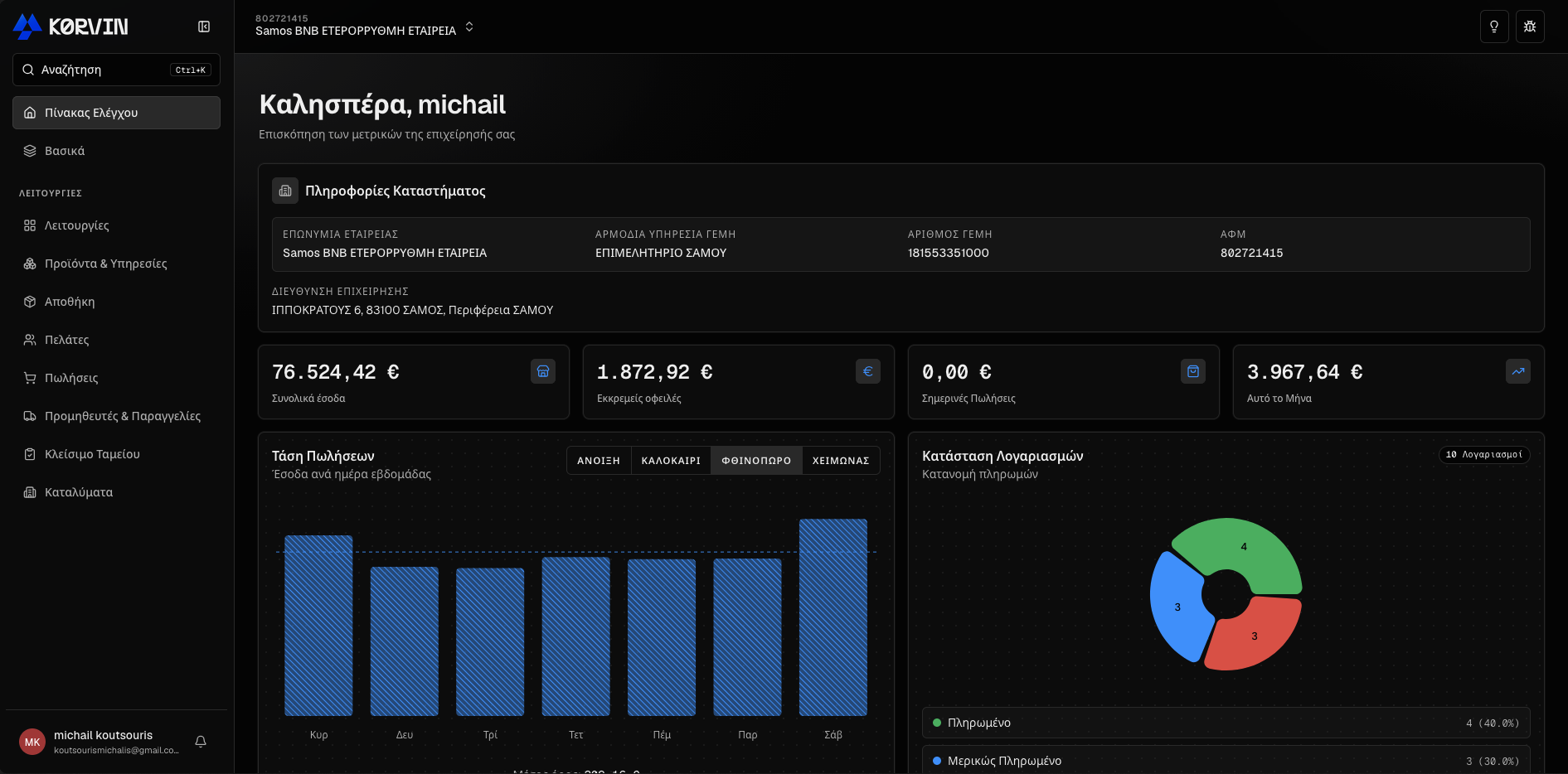Navigate to Προμηθευτές & Παραγγελίες

122,416
